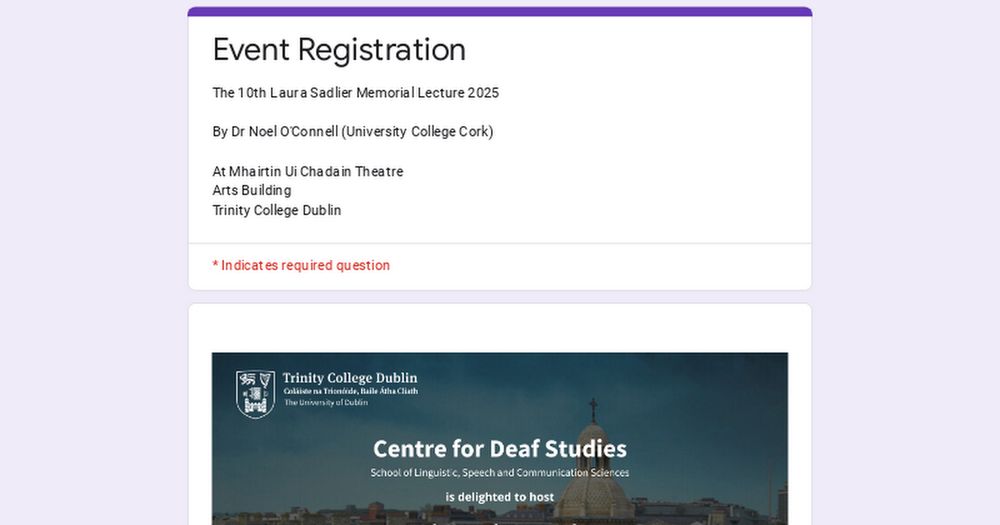Viewport: 1000px width, 525px height.
Task: Click the Trinity College Dublin wordmark in banner
Action: tap(350, 378)
